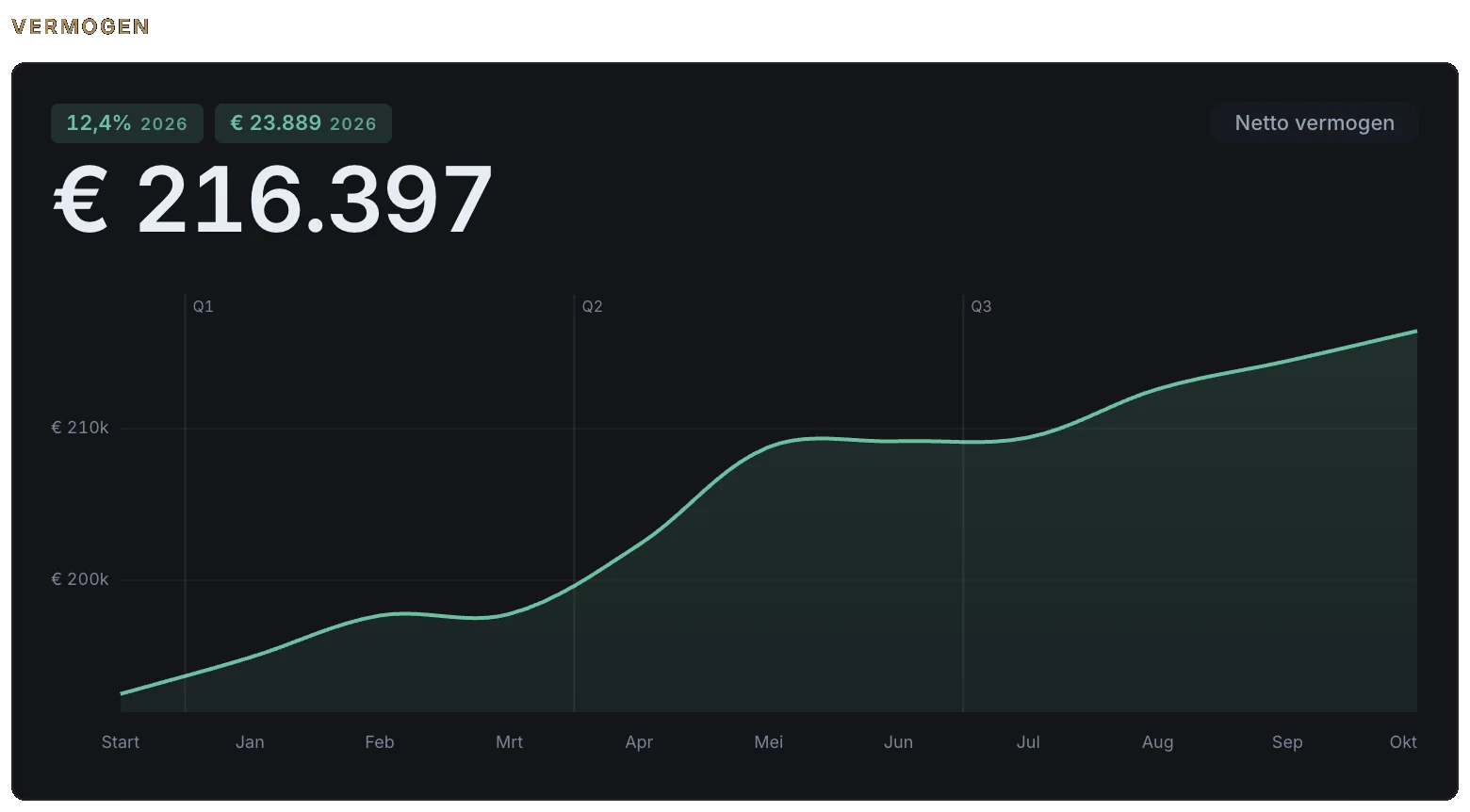This screenshot has height=812, width=1470.
Task: Click the Mrt month label
Action: click(x=509, y=742)
